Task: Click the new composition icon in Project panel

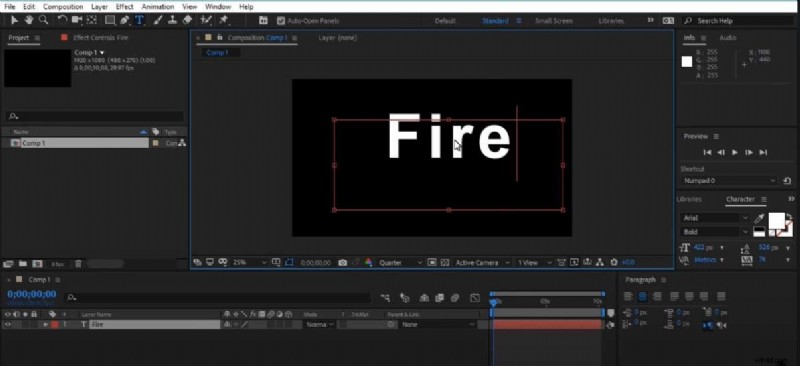Action: tap(37, 264)
